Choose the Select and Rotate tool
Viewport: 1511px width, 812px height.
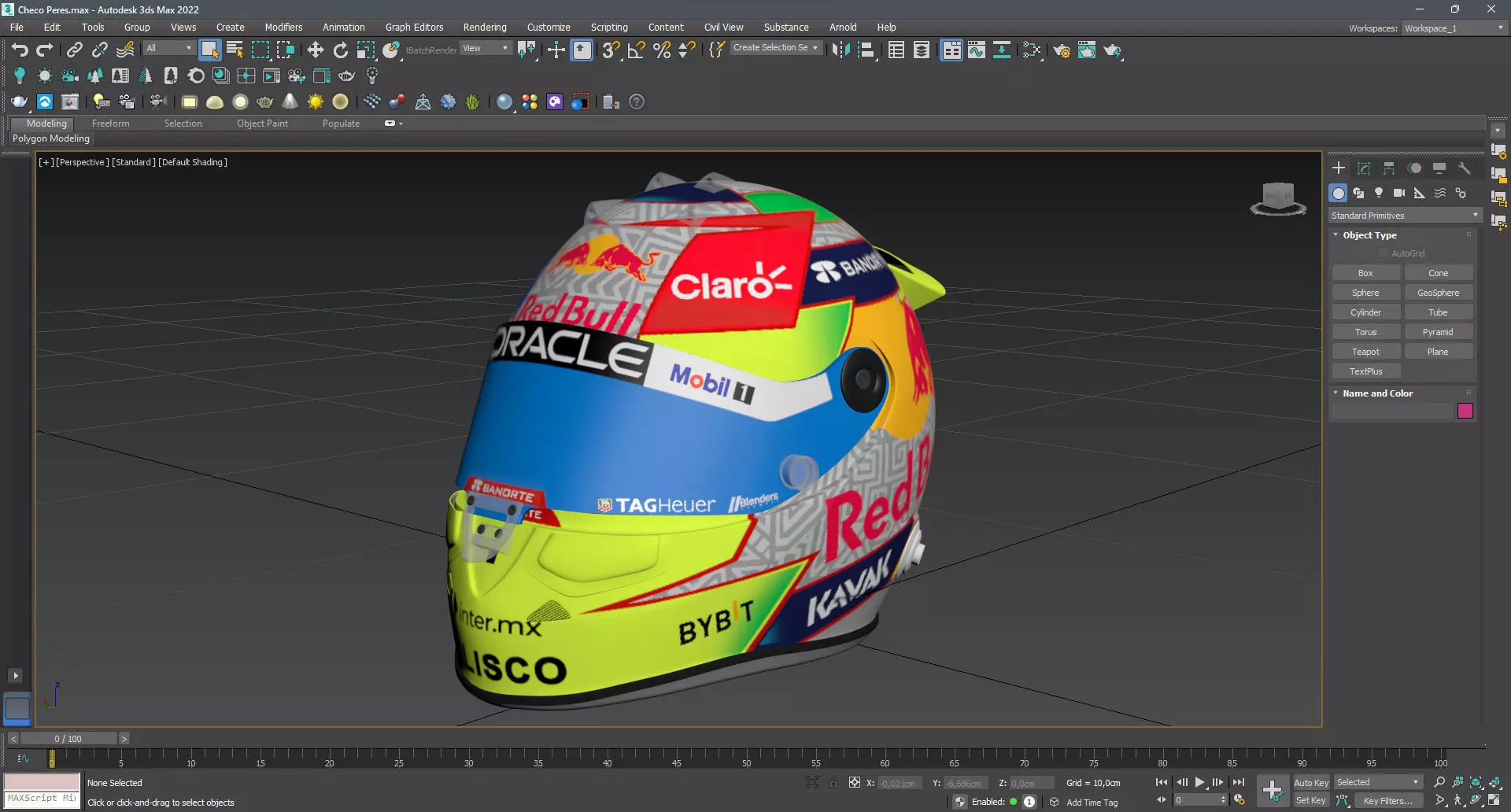click(x=341, y=50)
